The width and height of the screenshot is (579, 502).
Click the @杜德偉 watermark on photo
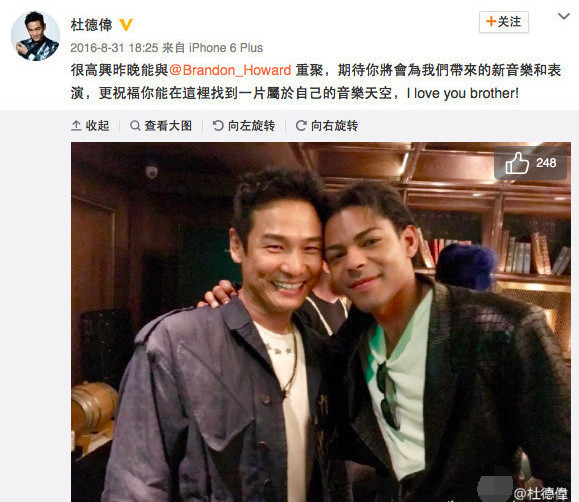541,493
